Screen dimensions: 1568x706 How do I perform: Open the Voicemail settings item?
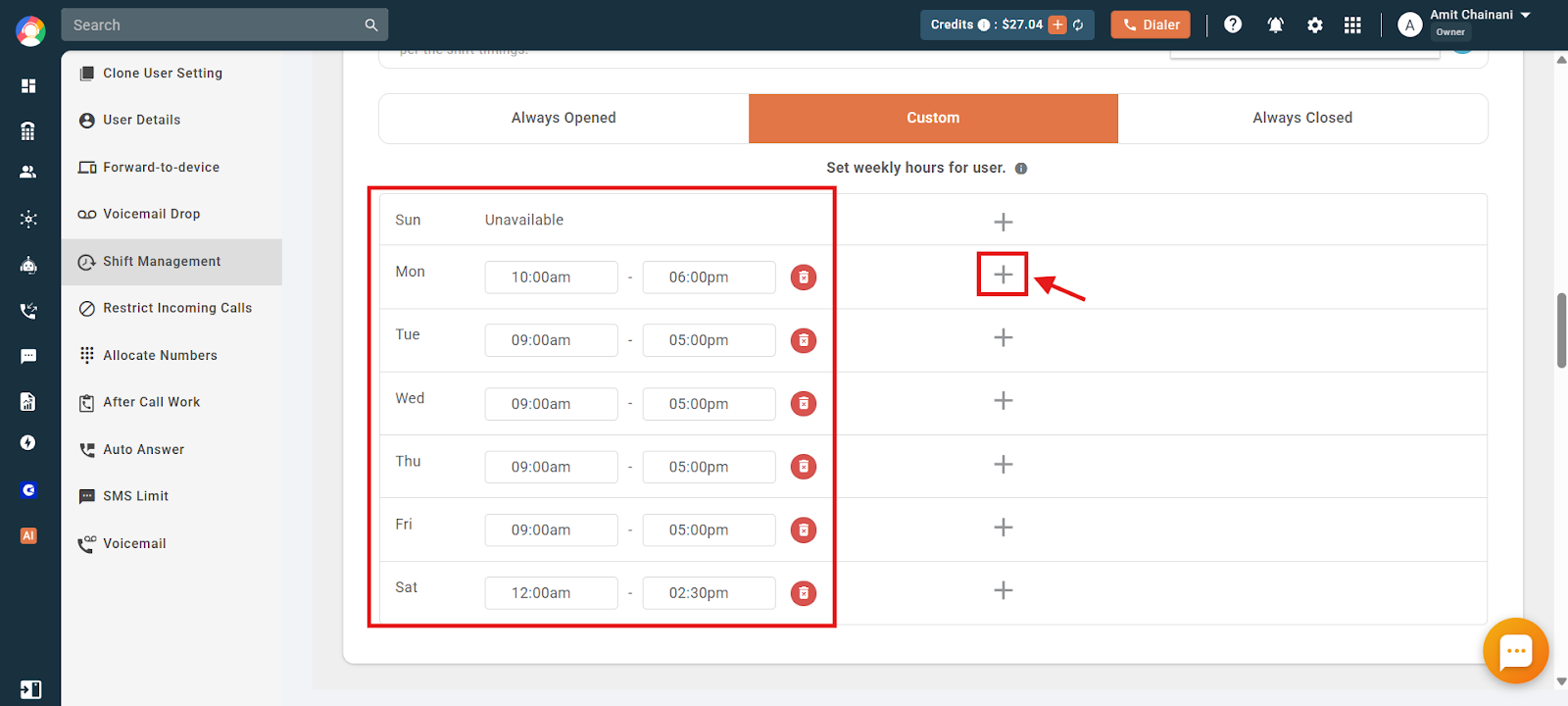click(x=171, y=543)
